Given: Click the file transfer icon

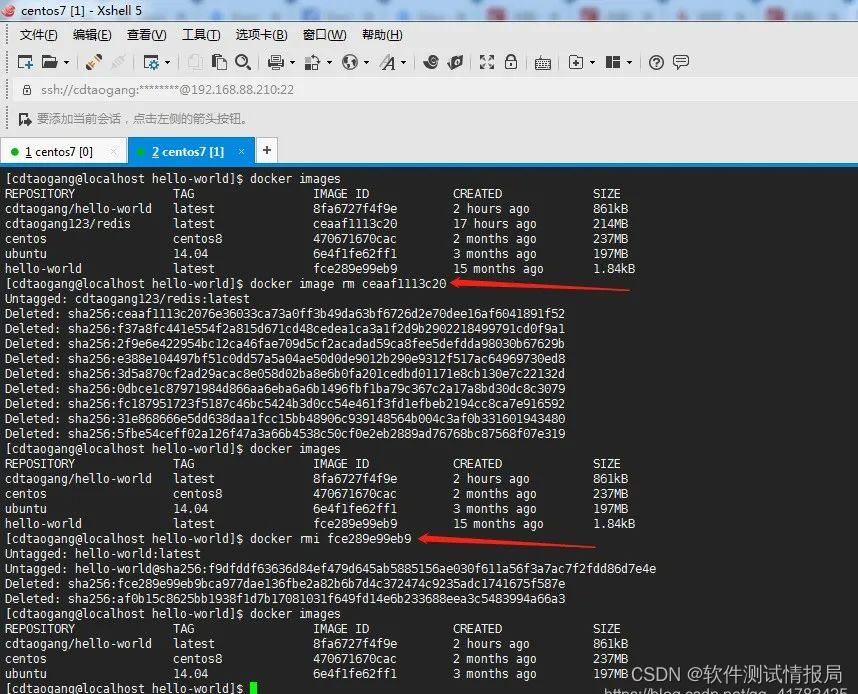Looking at the screenshot, I should (312, 62).
